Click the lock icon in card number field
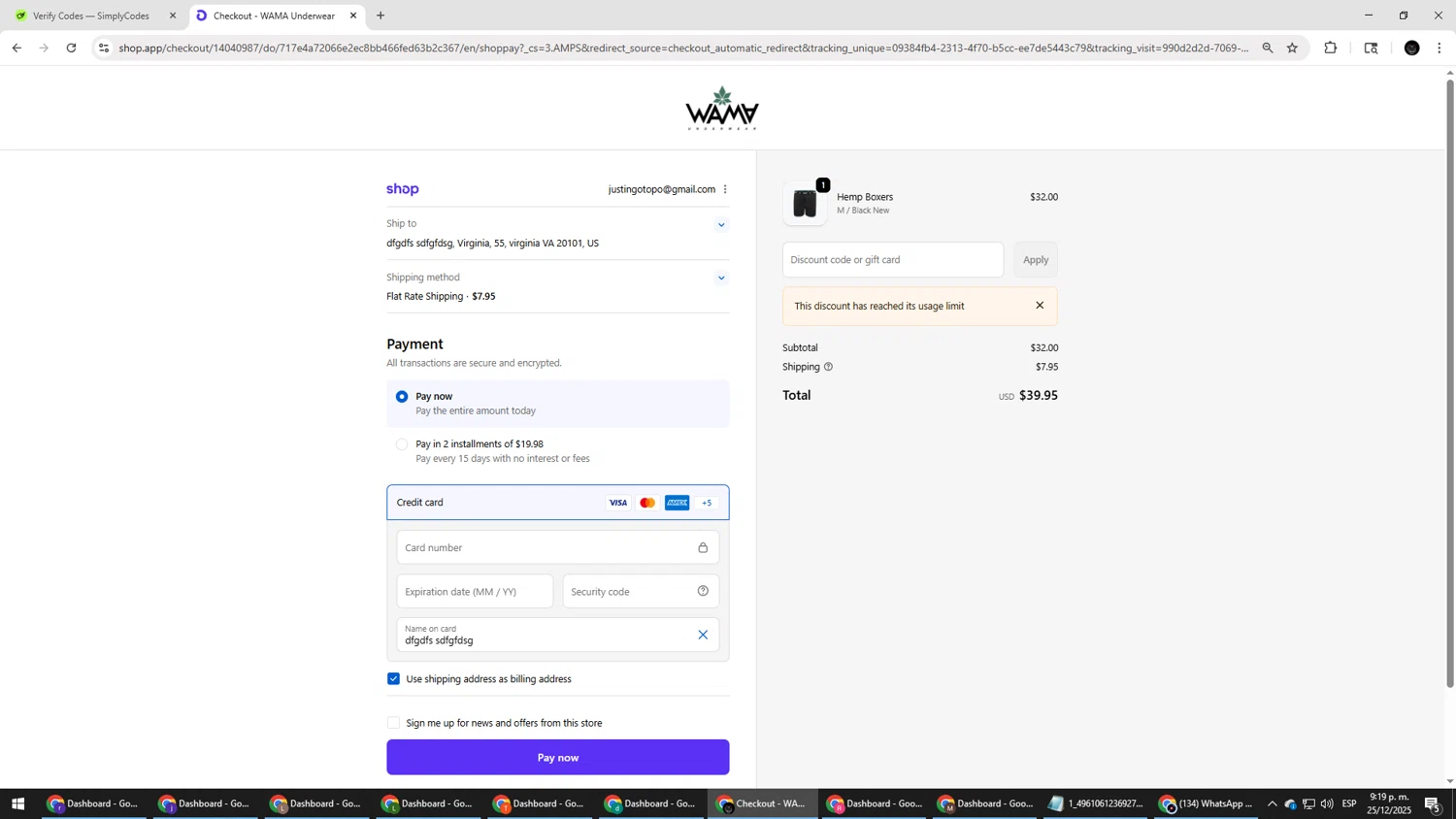The image size is (1456, 819). point(703,548)
